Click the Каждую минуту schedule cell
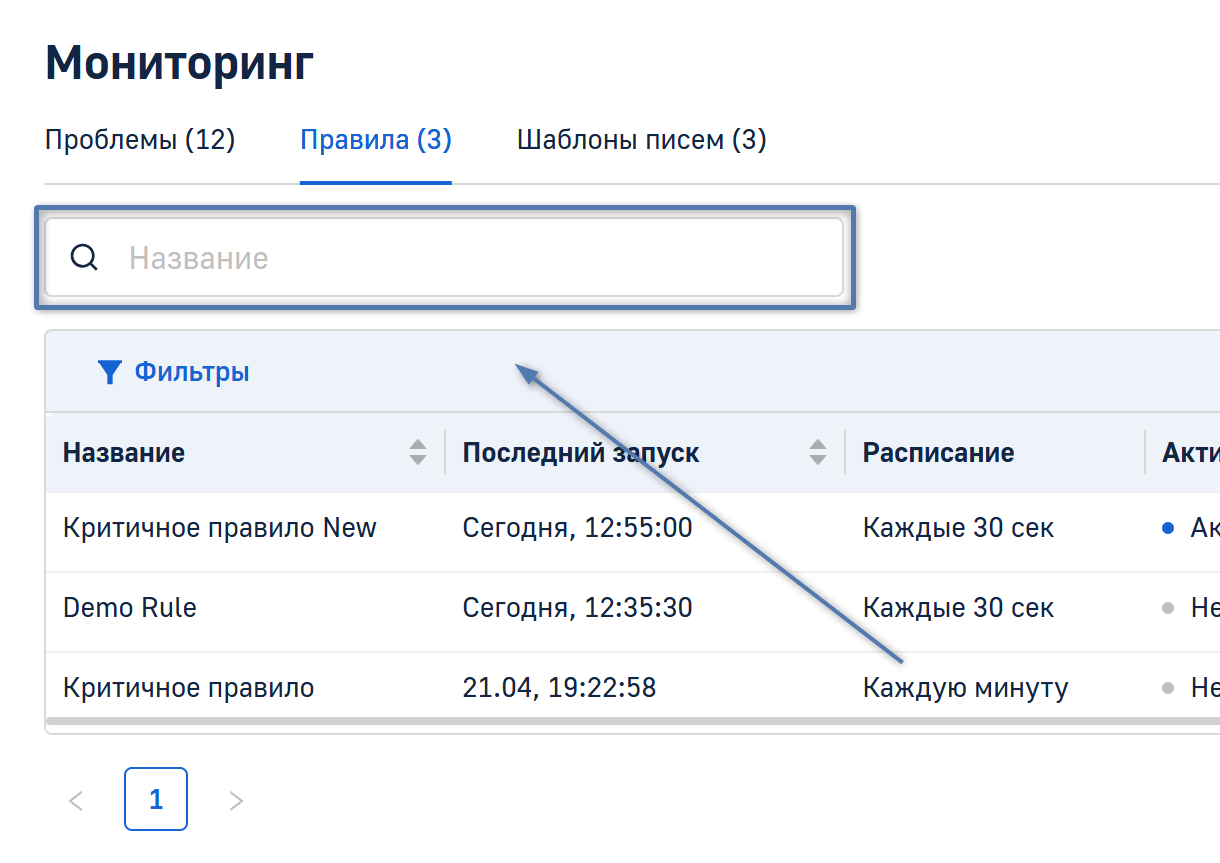 (x=965, y=688)
